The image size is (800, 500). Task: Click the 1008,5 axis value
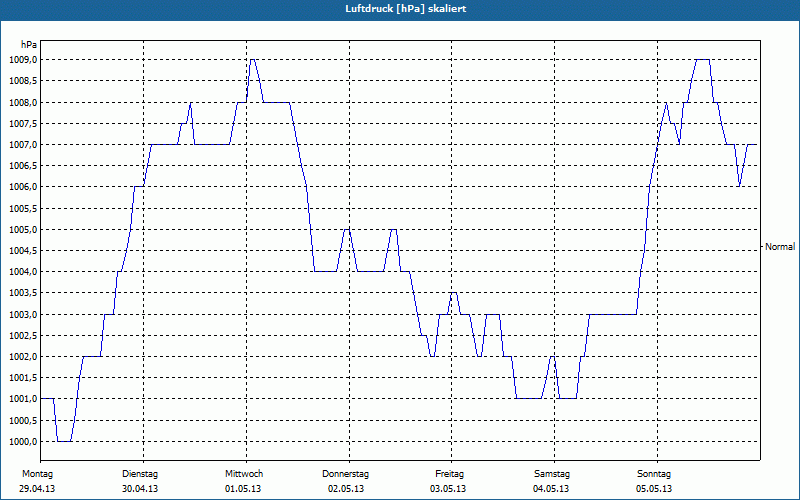[23, 81]
